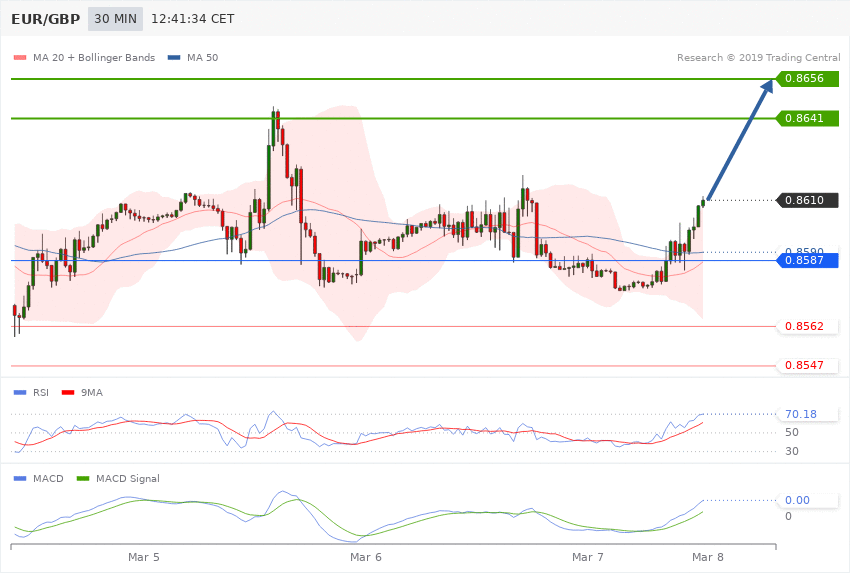Click the RSI 30 level label
This screenshot has height=576, width=850.
coord(791,451)
